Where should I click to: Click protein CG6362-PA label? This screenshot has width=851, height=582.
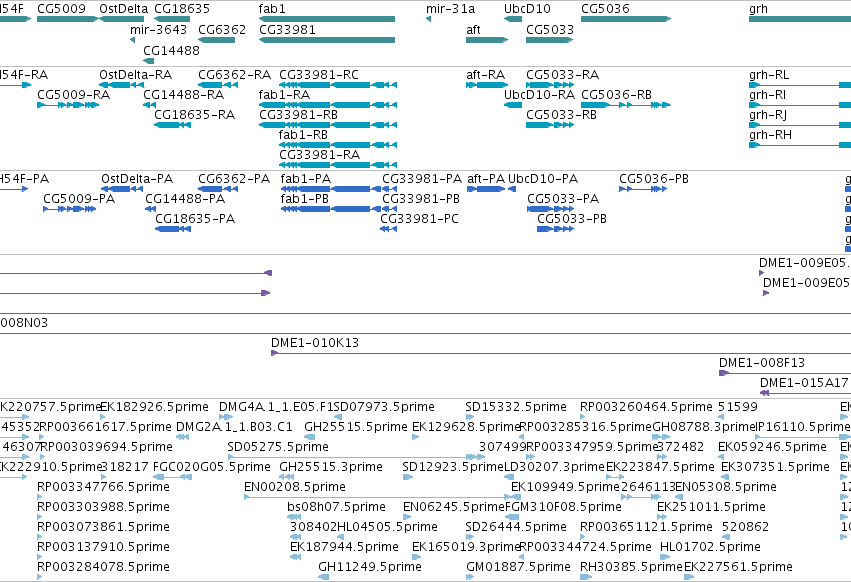coord(234,179)
